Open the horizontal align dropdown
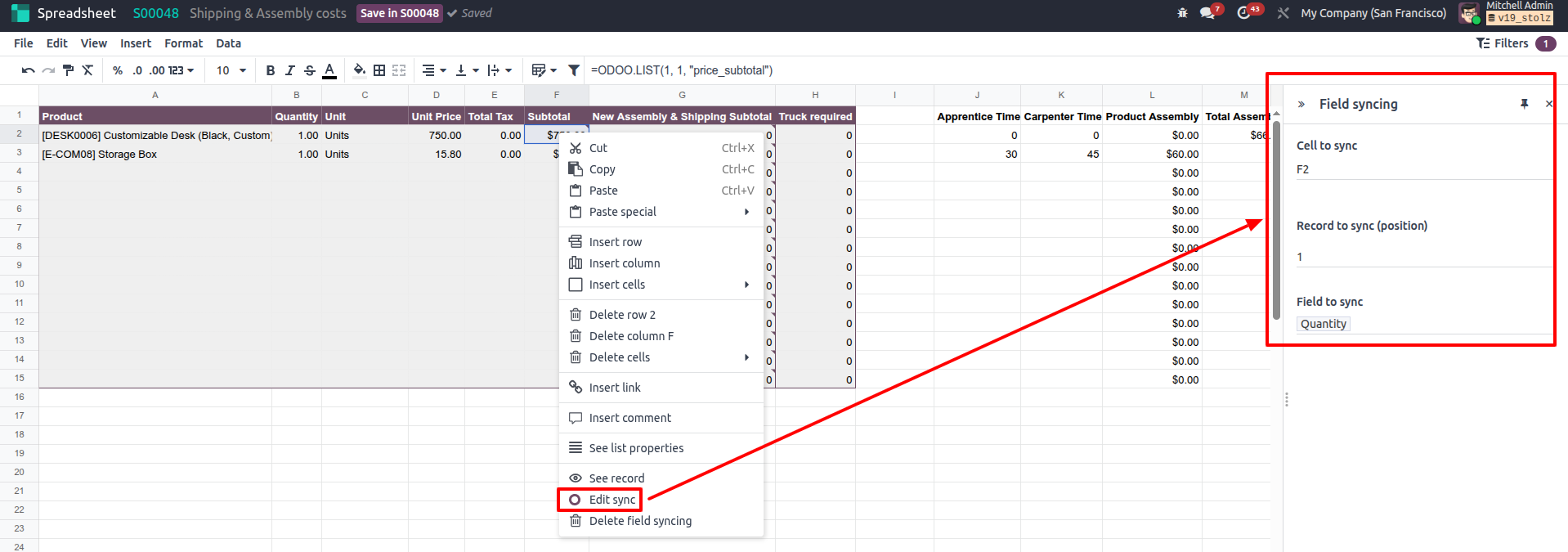The height and width of the screenshot is (552, 1568). (x=433, y=70)
